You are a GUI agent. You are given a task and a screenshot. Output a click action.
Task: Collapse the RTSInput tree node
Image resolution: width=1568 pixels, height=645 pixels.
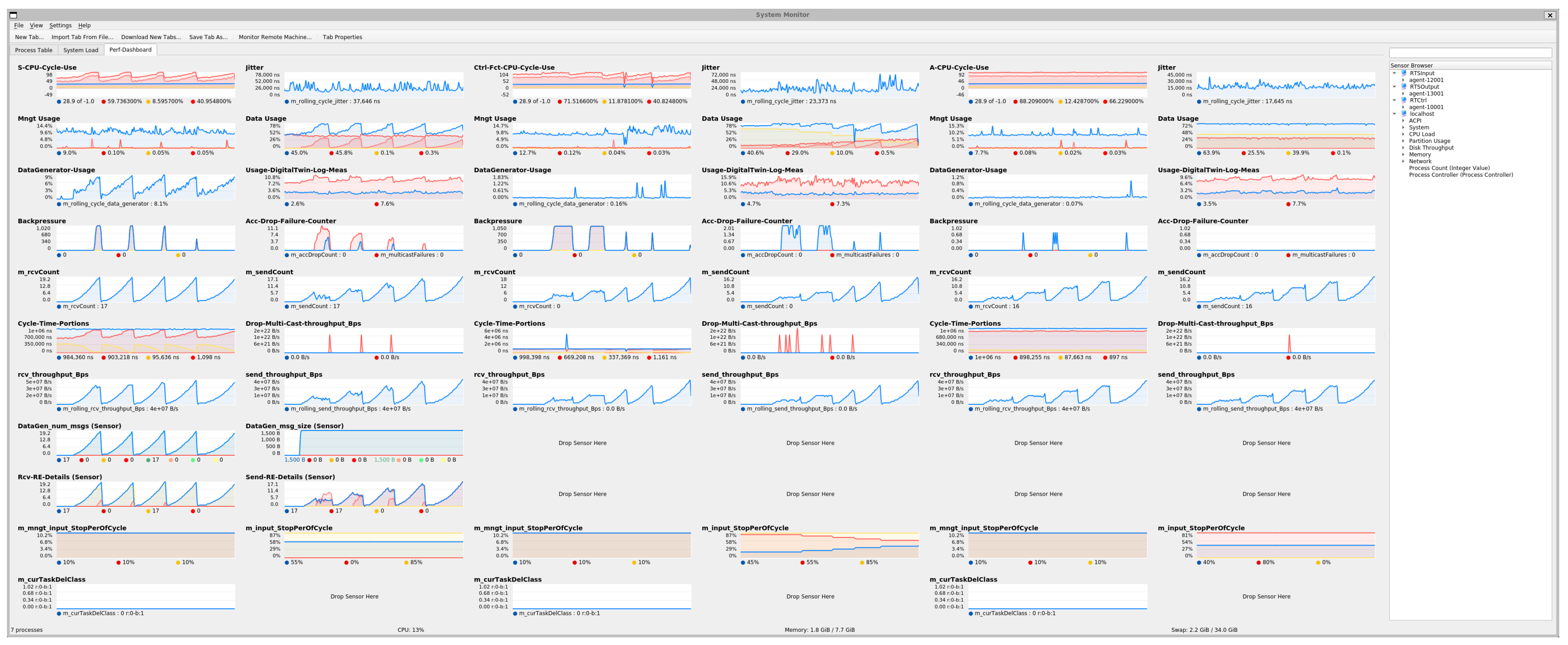pos(1395,73)
